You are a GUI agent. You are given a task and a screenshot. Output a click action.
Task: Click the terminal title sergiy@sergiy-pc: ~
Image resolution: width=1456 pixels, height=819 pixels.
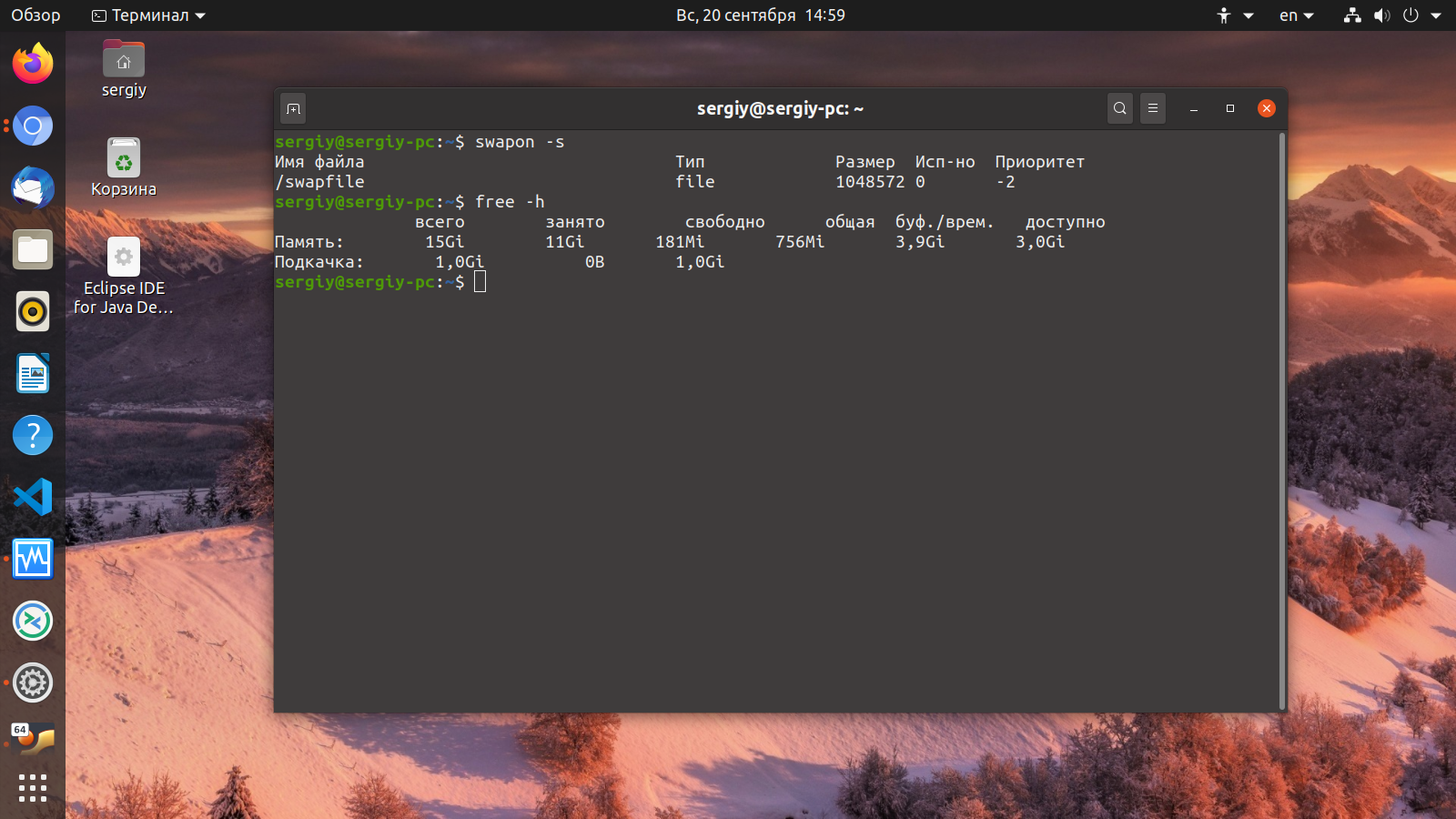pyautogui.click(x=780, y=109)
